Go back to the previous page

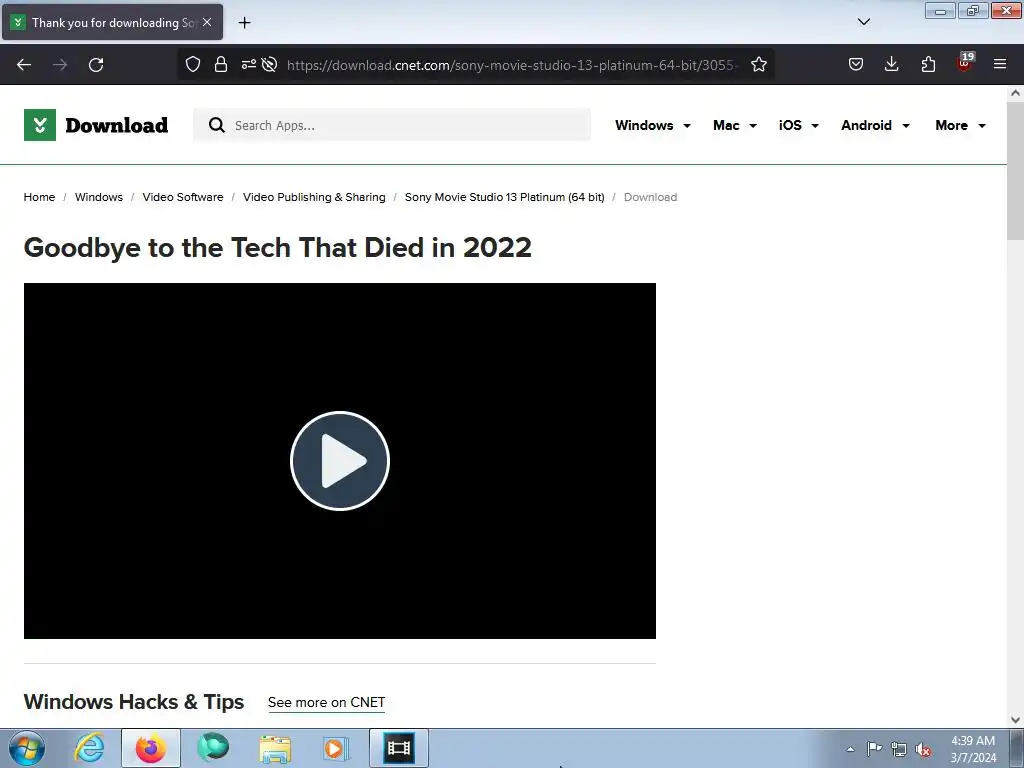(x=24, y=65)
